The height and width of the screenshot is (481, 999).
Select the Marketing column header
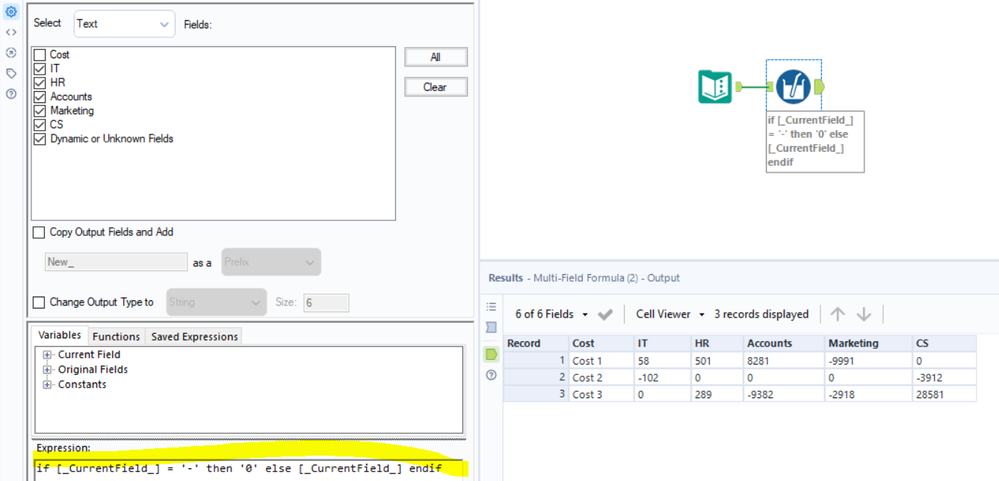click(x=868, y=343)
